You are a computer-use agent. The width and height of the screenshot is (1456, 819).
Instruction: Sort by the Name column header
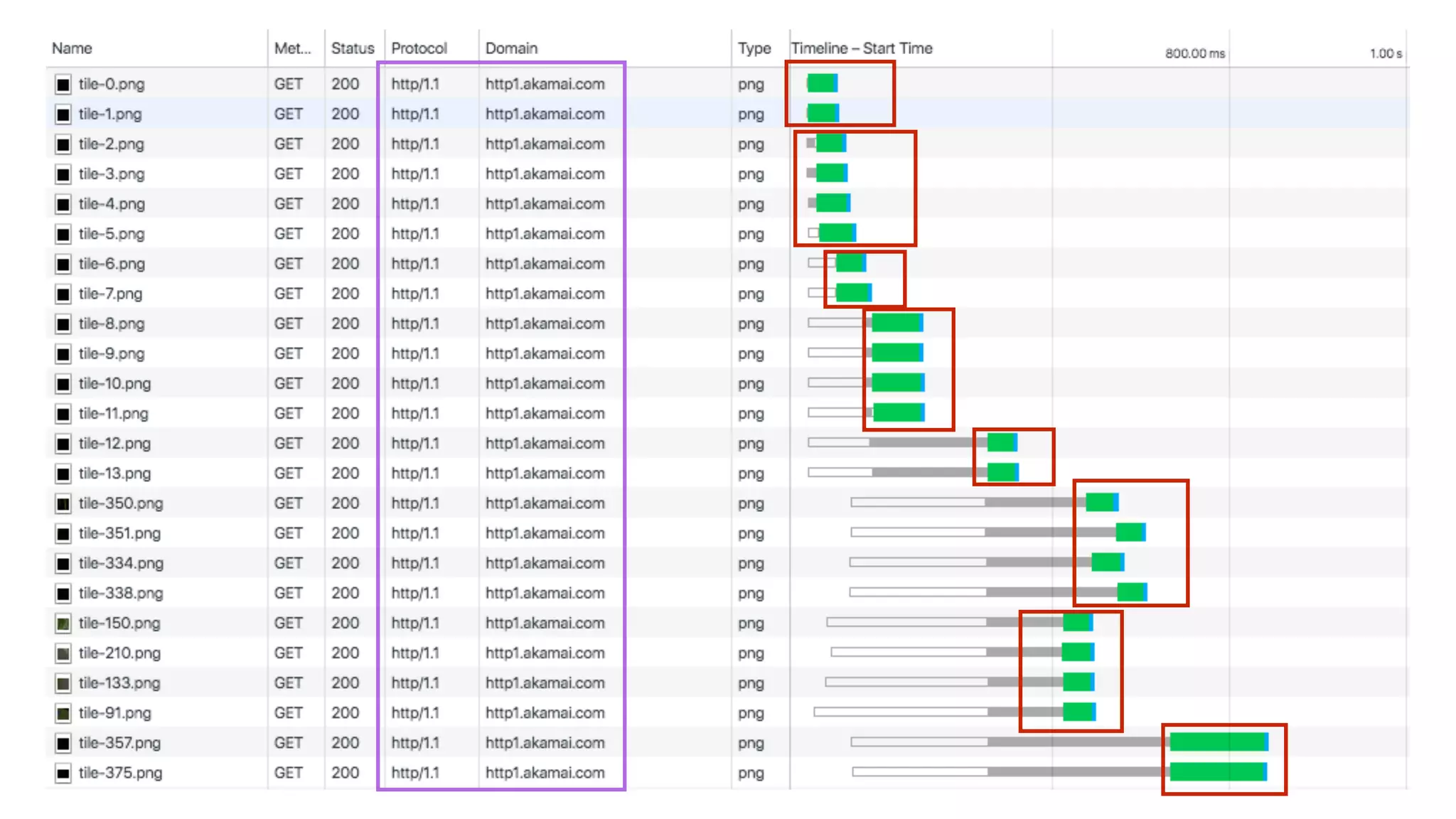click(x=72, y=48)
